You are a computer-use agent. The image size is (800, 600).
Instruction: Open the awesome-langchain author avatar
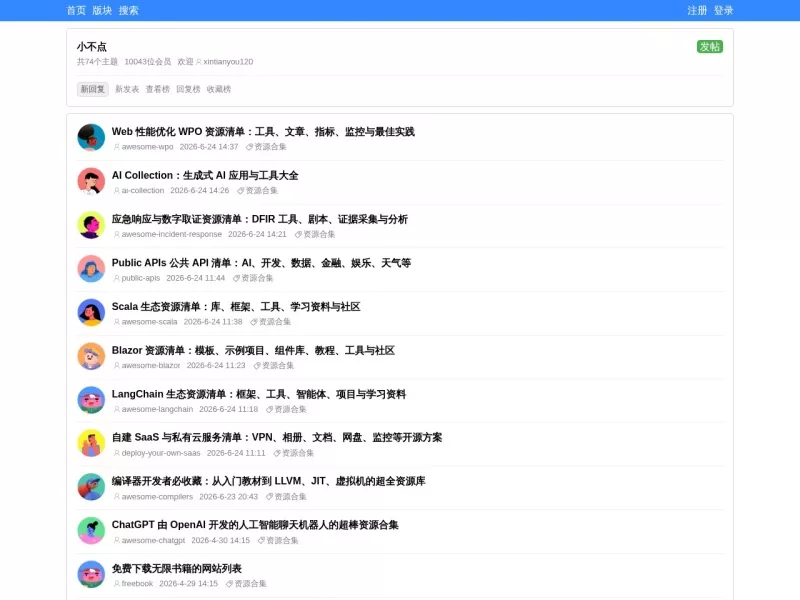[91, 400]
